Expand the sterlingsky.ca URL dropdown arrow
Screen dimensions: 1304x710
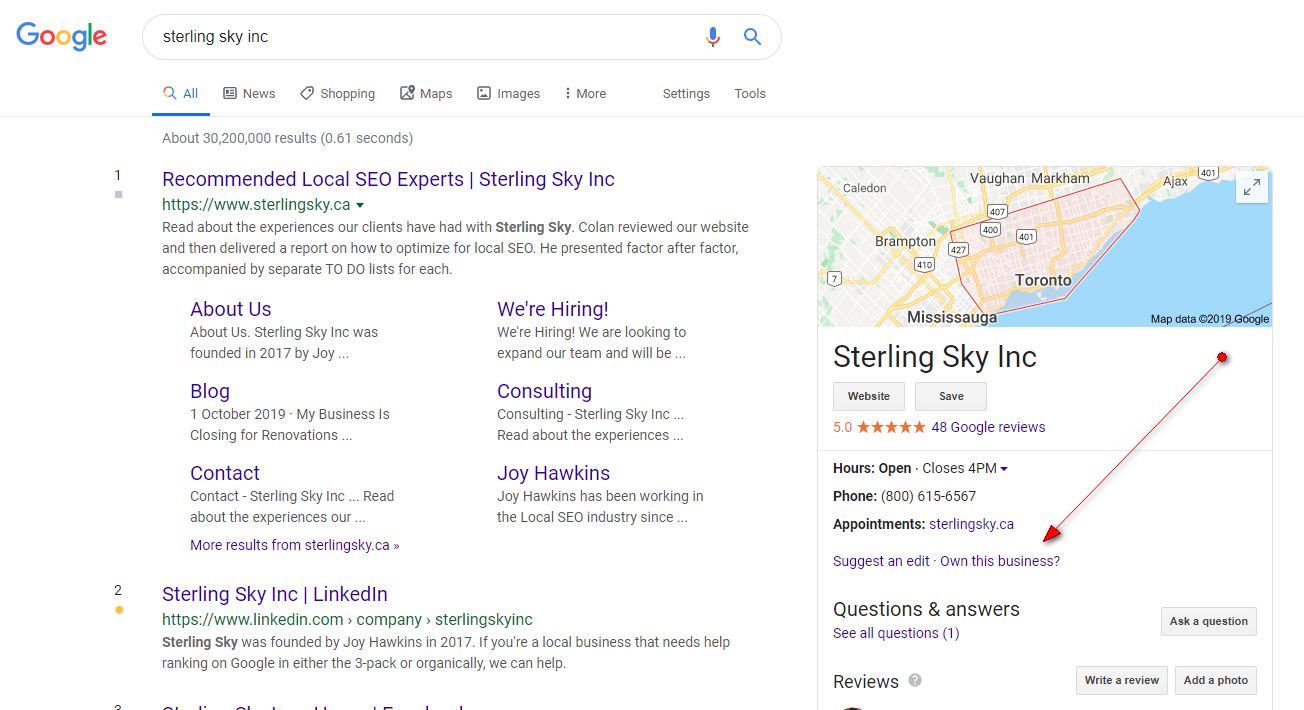(x=360, y=205)
